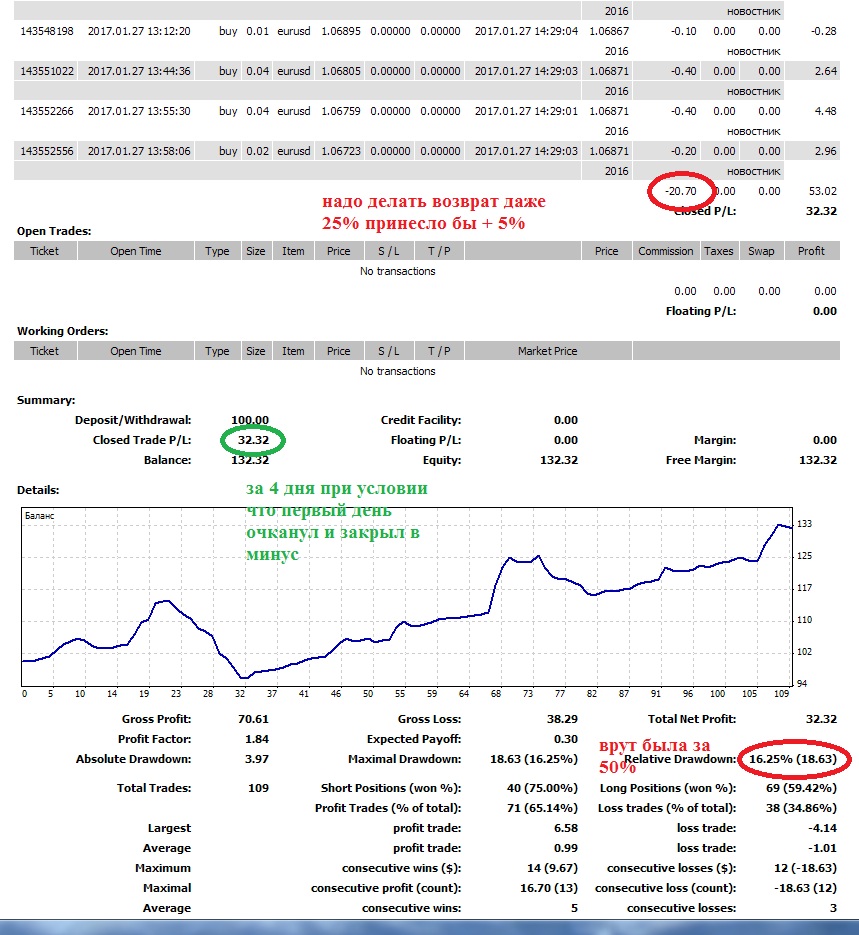Click Gross Loss value 38.29
859x935 pixels.
coord(562,719)
